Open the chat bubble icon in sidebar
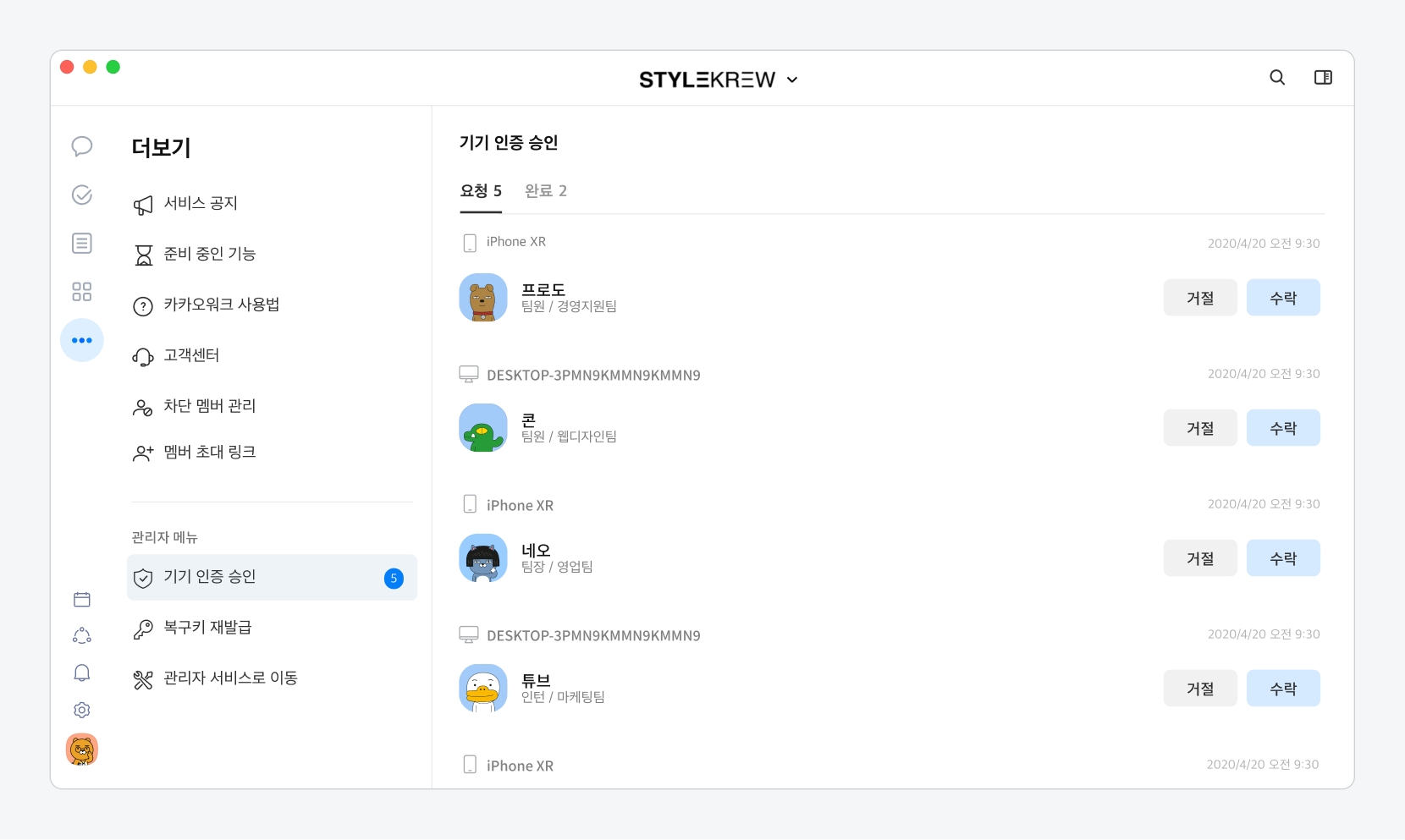 82,146
